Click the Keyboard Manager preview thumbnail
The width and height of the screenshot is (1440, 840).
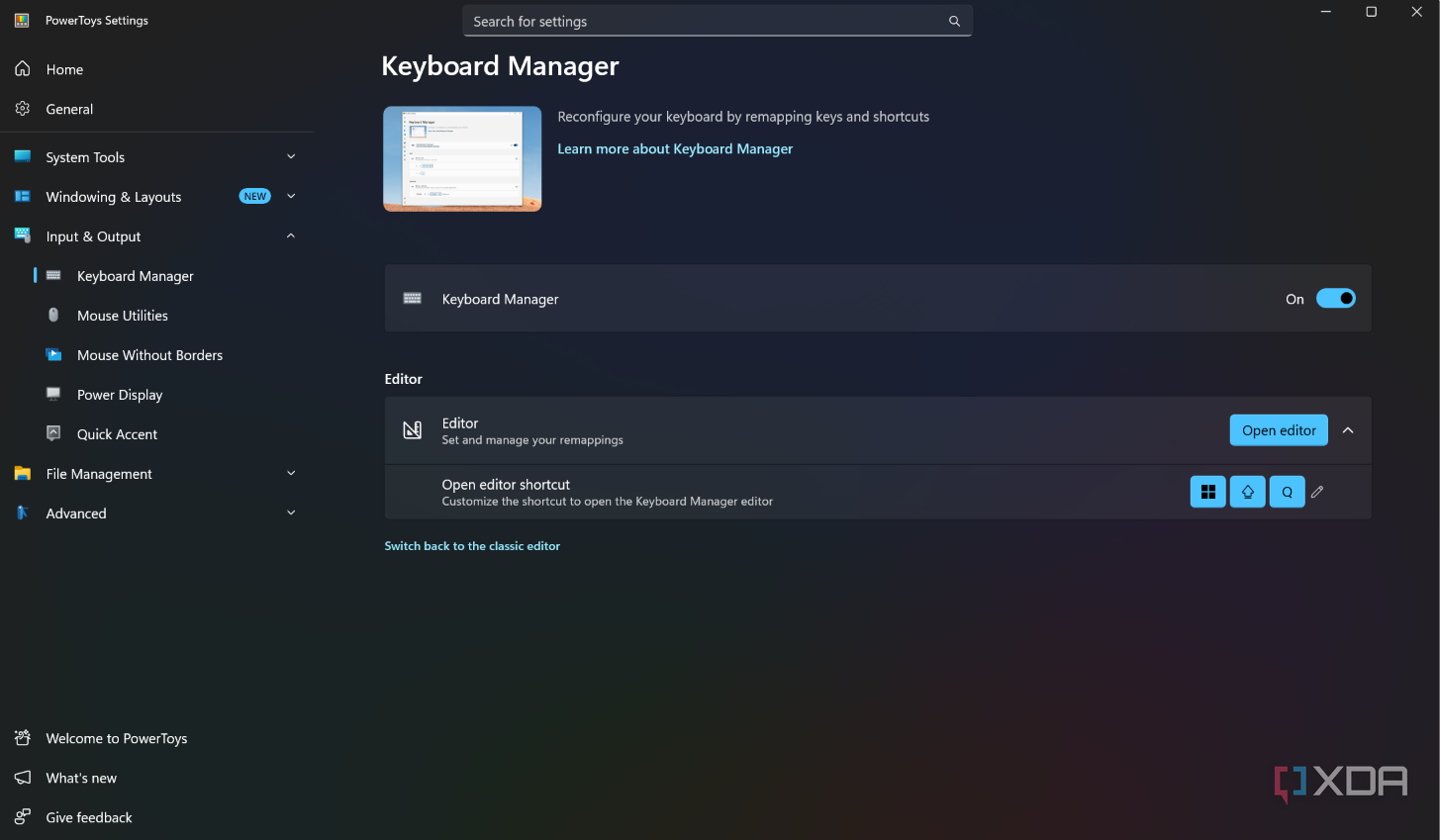pos(462,159)
